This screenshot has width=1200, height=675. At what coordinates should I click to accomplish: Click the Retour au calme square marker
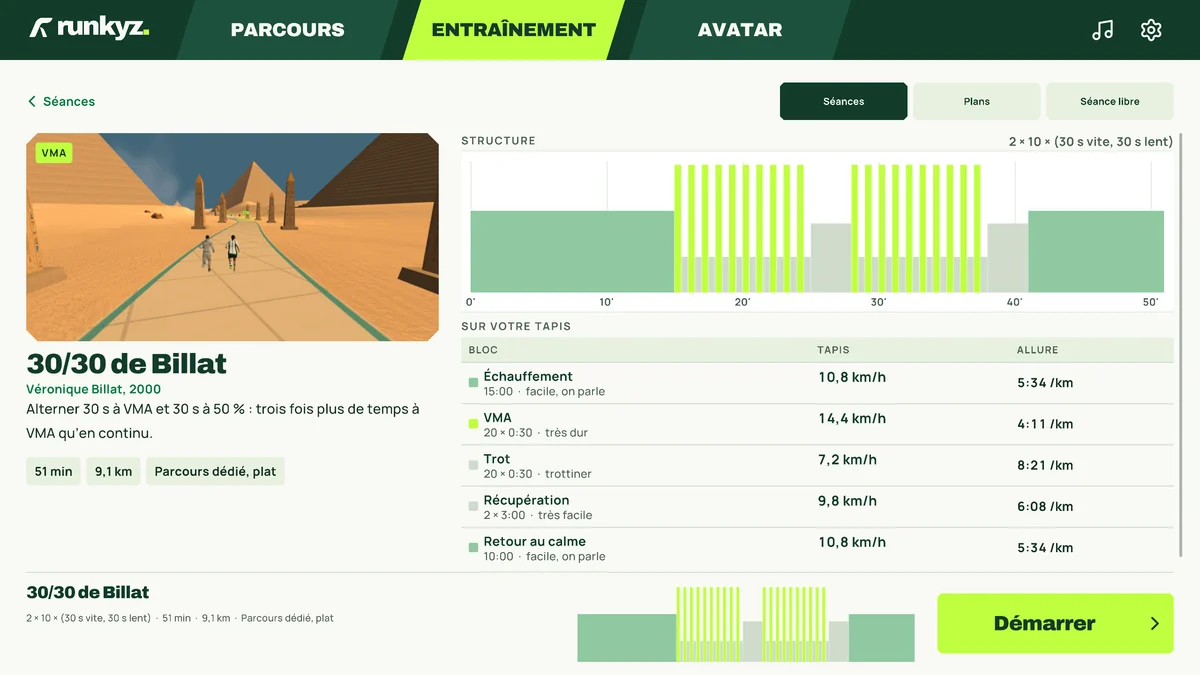473,548
